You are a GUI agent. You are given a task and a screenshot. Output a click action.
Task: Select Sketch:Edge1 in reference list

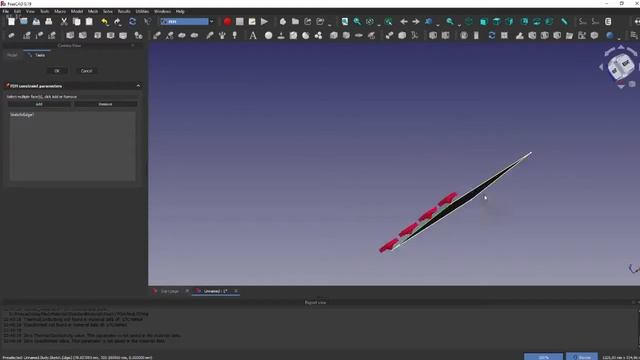point(22,115)
